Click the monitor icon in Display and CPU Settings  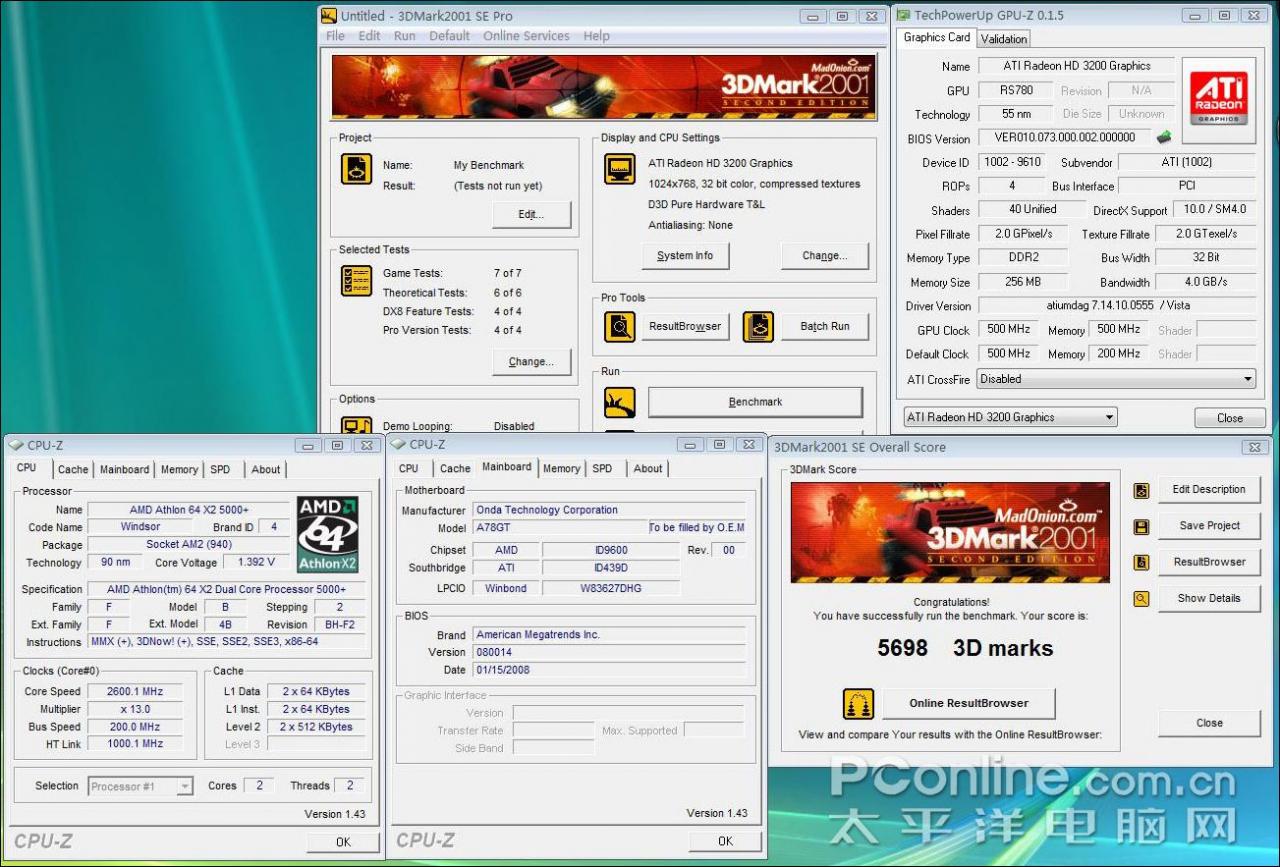pos(620,169)
